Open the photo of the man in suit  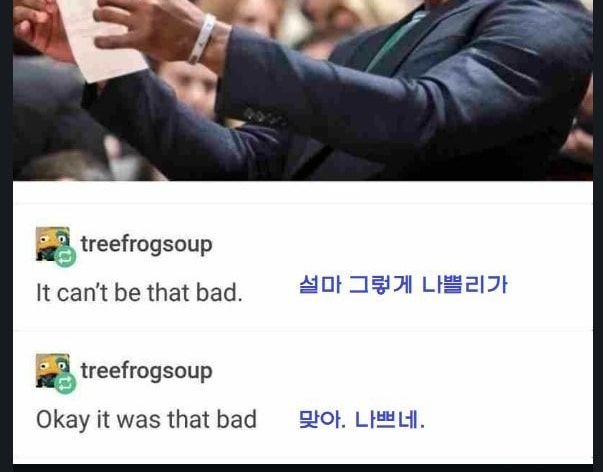(x=303, y=90)
